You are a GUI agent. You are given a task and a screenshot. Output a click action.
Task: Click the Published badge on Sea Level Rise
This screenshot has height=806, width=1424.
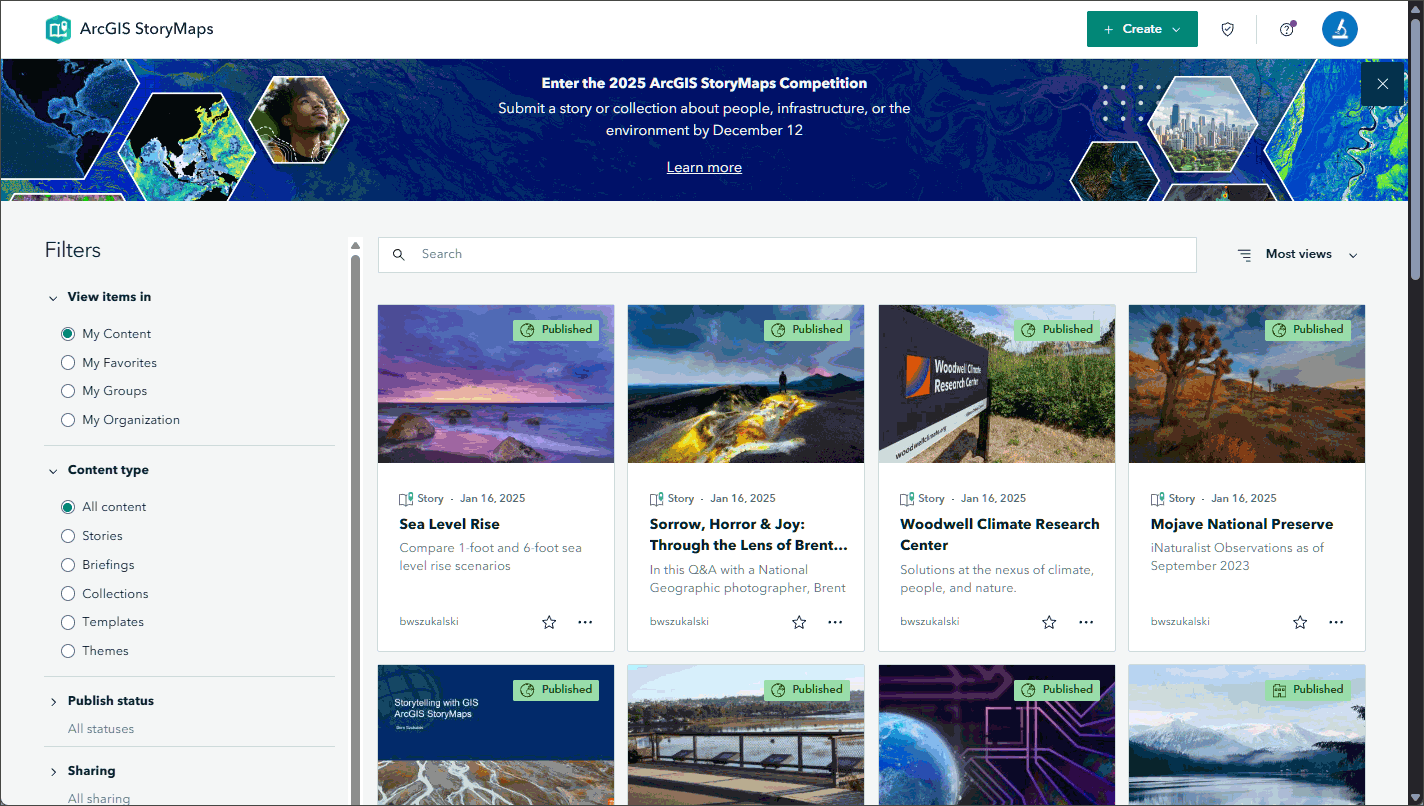pos(556,329)
